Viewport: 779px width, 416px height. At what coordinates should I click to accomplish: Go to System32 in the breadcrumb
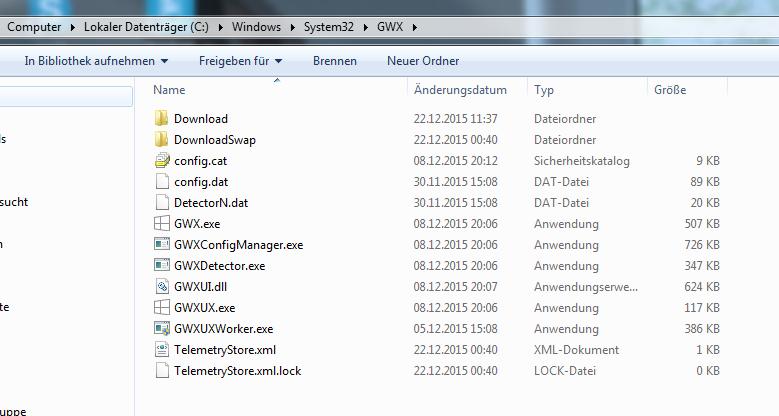pos(329,27)
